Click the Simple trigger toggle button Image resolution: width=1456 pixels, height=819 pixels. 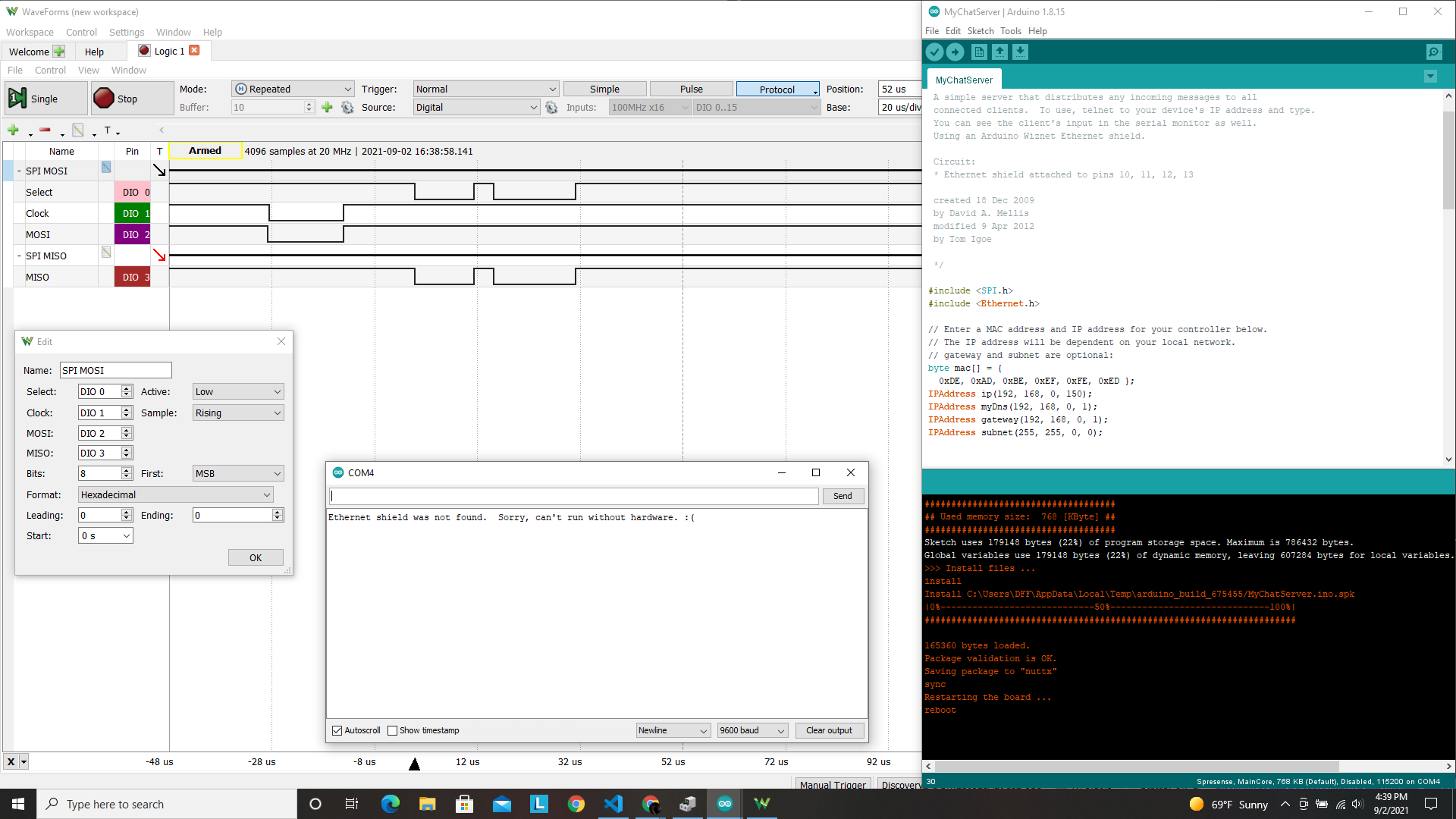coord(604,89)
